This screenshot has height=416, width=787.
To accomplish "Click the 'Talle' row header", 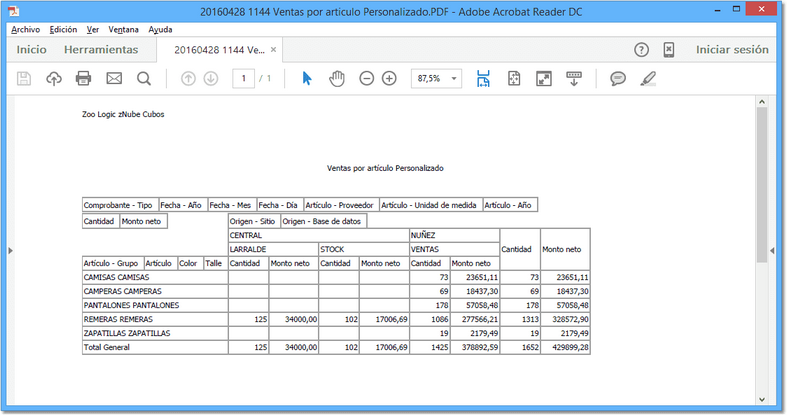I will pyautogui.click(x=216, y=263).
